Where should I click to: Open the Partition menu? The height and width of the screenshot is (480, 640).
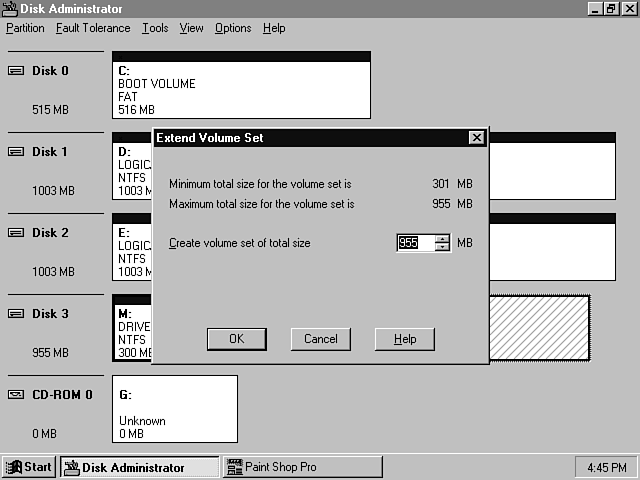coord(25,28)
